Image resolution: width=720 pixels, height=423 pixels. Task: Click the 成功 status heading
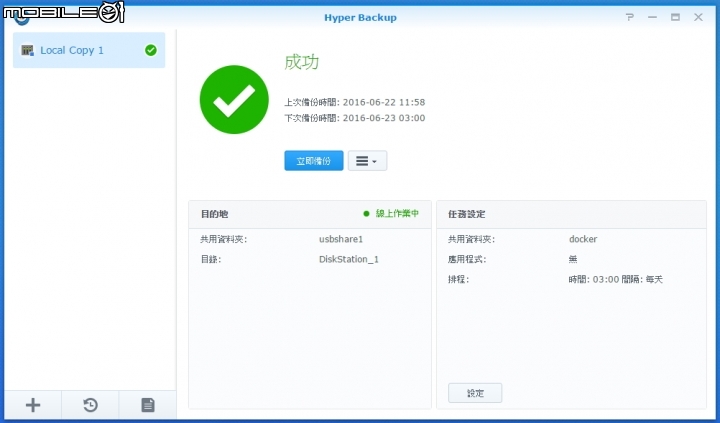pos(301,62)
